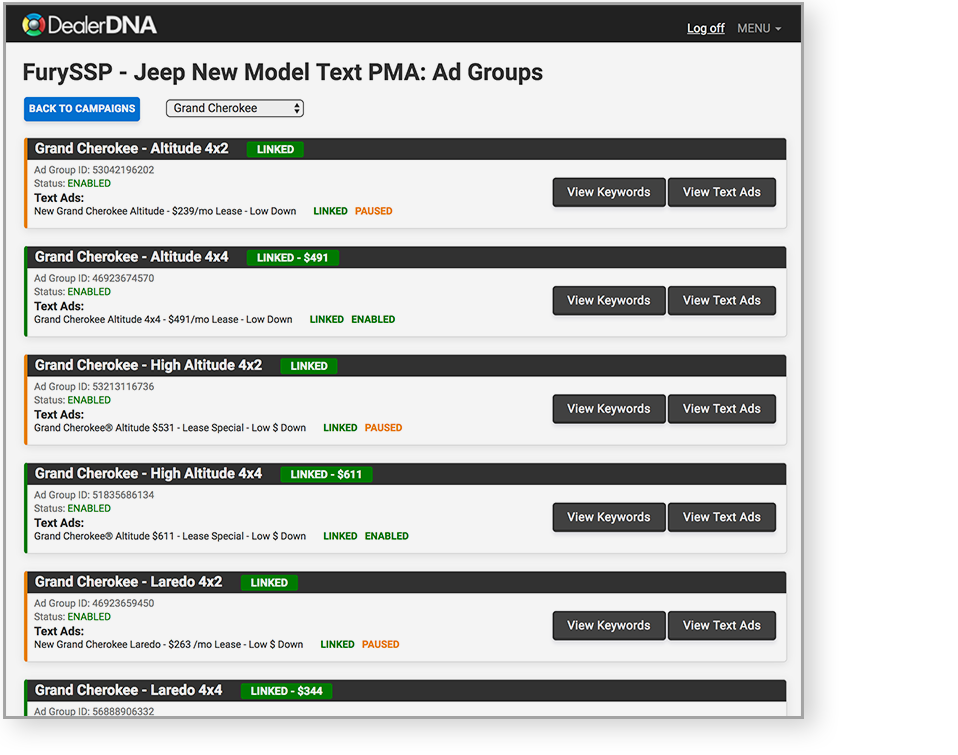
Task: Click Ad Group ID: 53042196202
Action: pos(94,170)
